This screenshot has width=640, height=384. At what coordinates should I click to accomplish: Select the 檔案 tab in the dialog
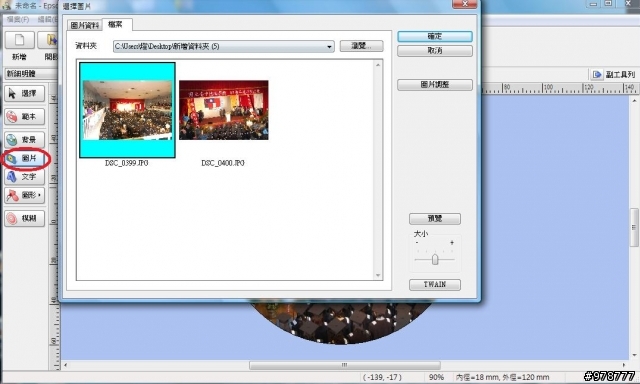tap(116, 24)
